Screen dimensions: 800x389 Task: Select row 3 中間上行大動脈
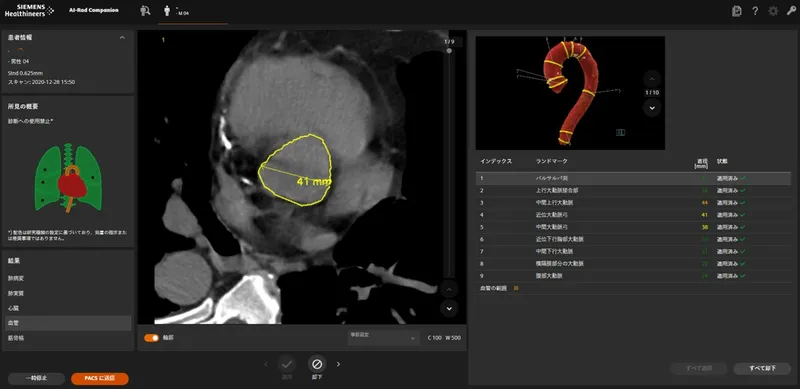click(x=633, y=203)
